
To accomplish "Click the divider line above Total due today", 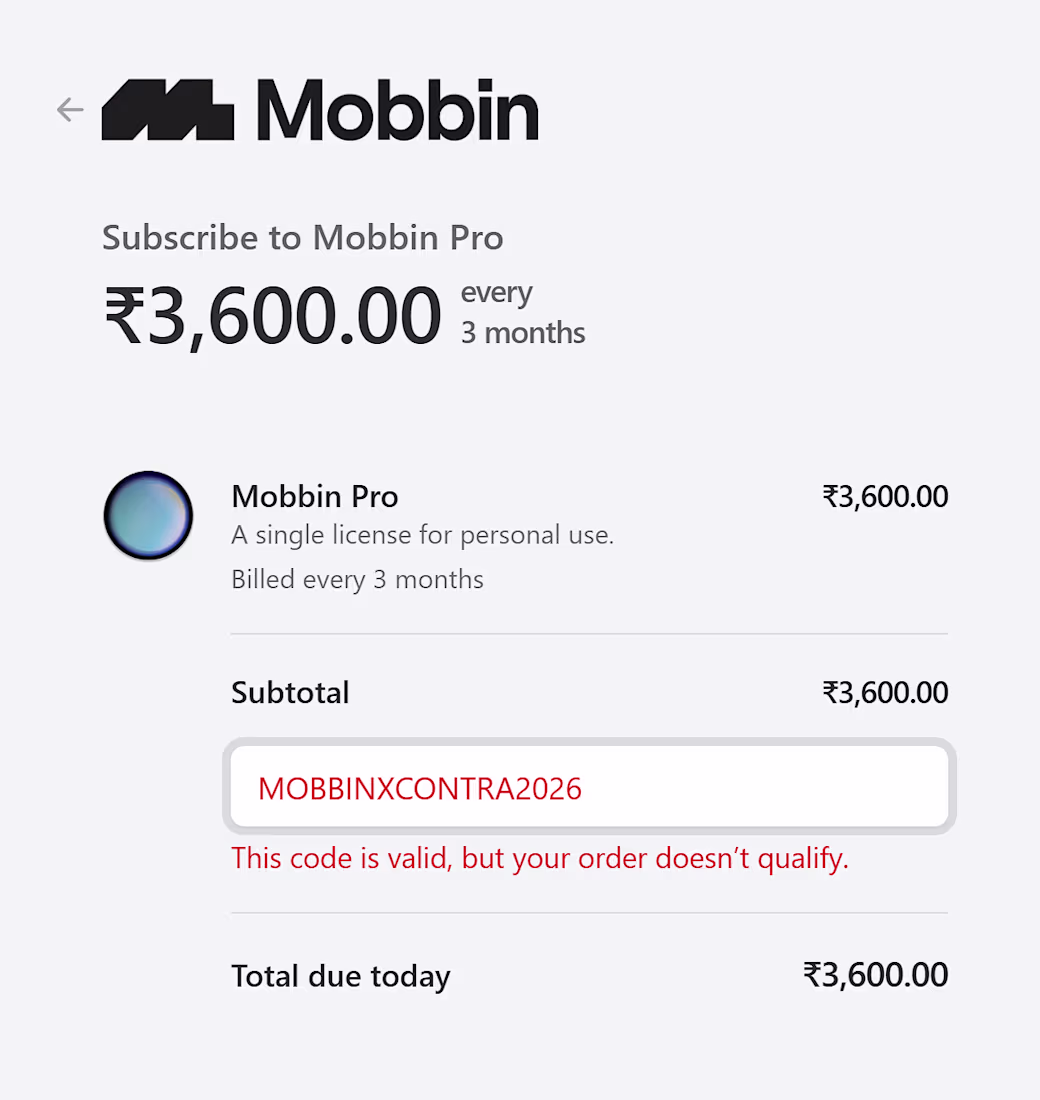I will point(589,913).
